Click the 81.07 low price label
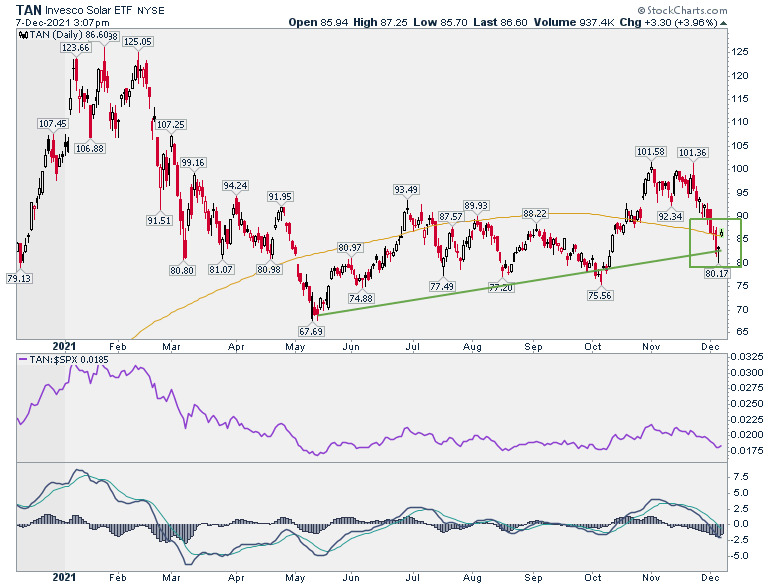The width and height of the screenshot is (780, 586). click(221, 270)
